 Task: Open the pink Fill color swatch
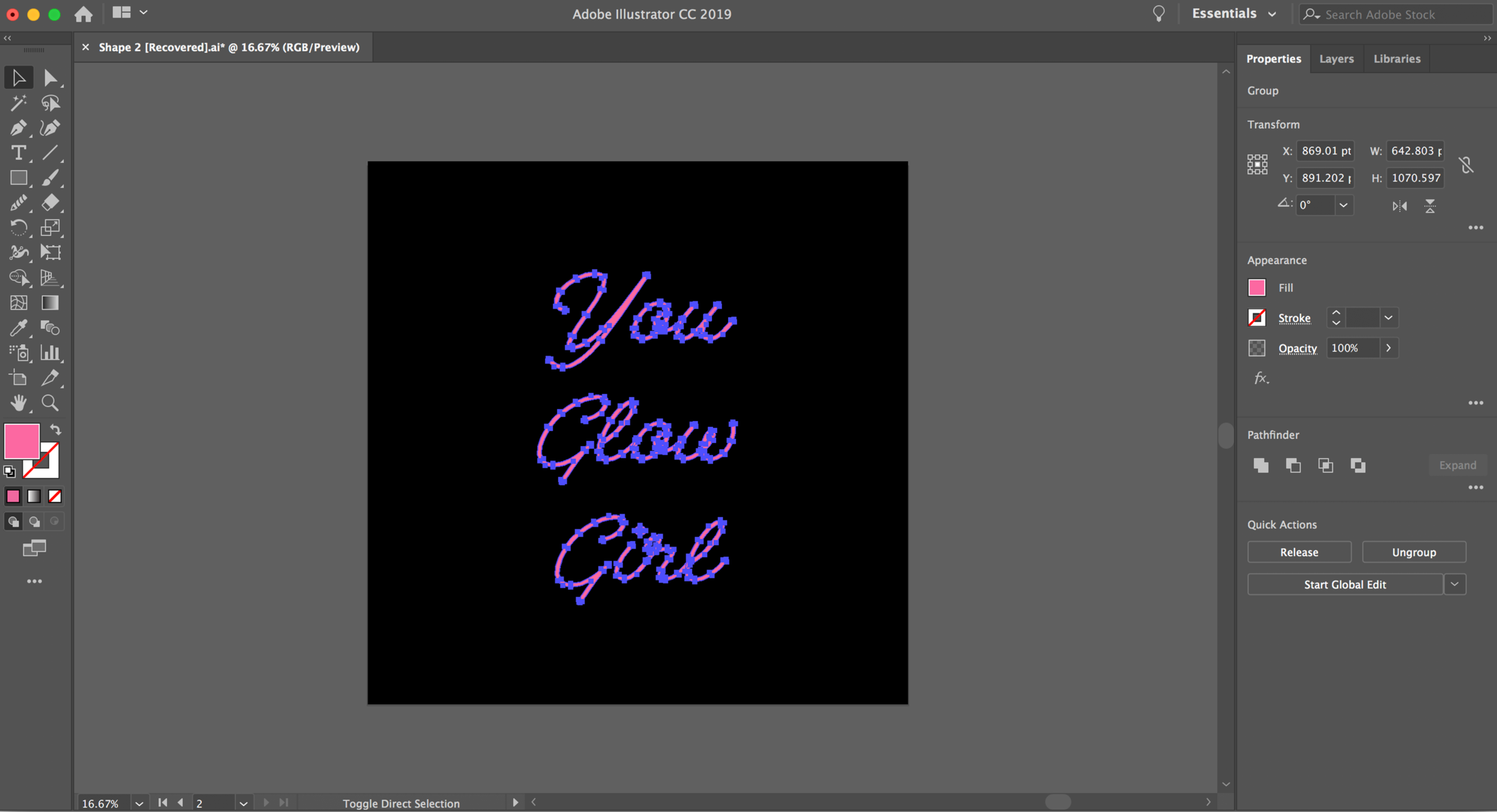click(x=1256, y=287)
